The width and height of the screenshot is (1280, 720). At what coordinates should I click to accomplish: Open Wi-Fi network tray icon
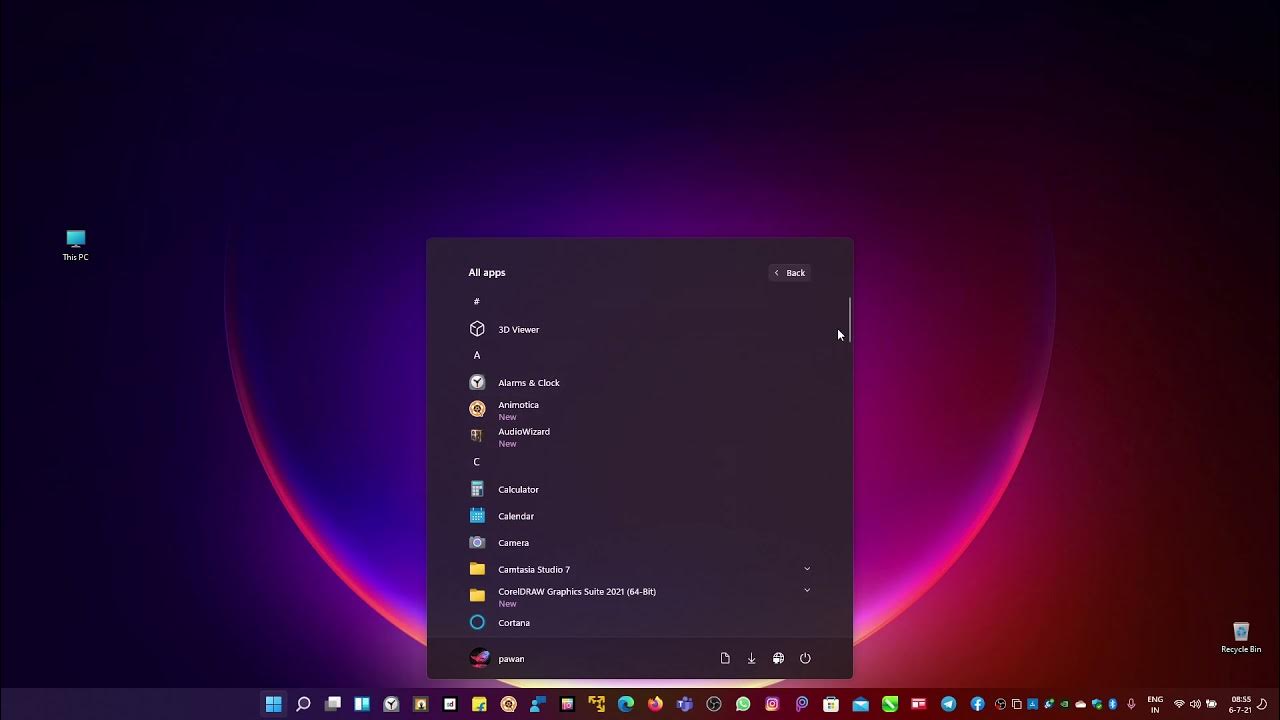(x=1179, y=704)
